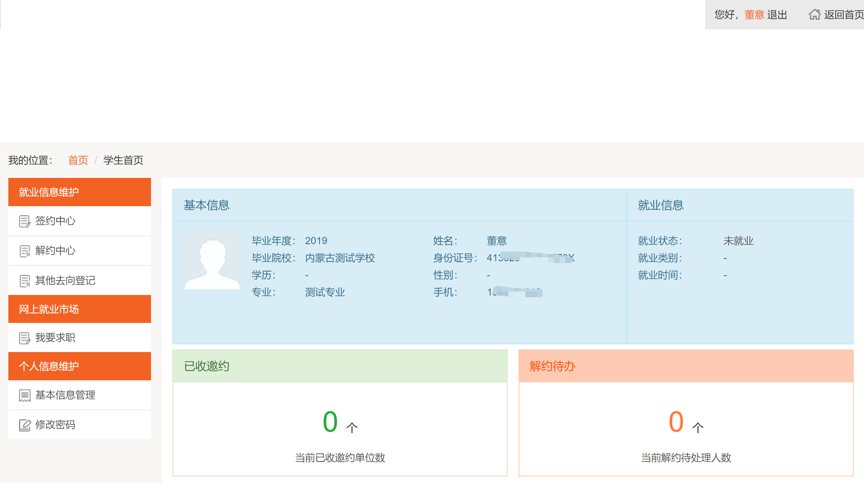Screen dimensions: 864x483
Task: Click the green 已收邀约 count number
Action: click(x=330, y=422)
